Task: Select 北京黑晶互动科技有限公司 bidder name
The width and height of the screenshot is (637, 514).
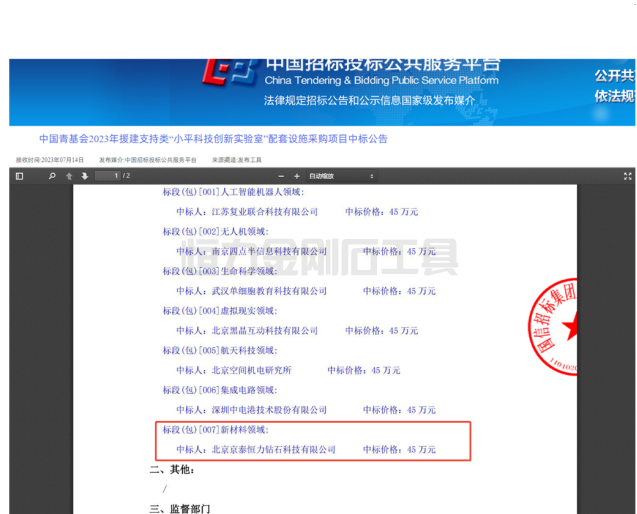Action: point(264,331)
